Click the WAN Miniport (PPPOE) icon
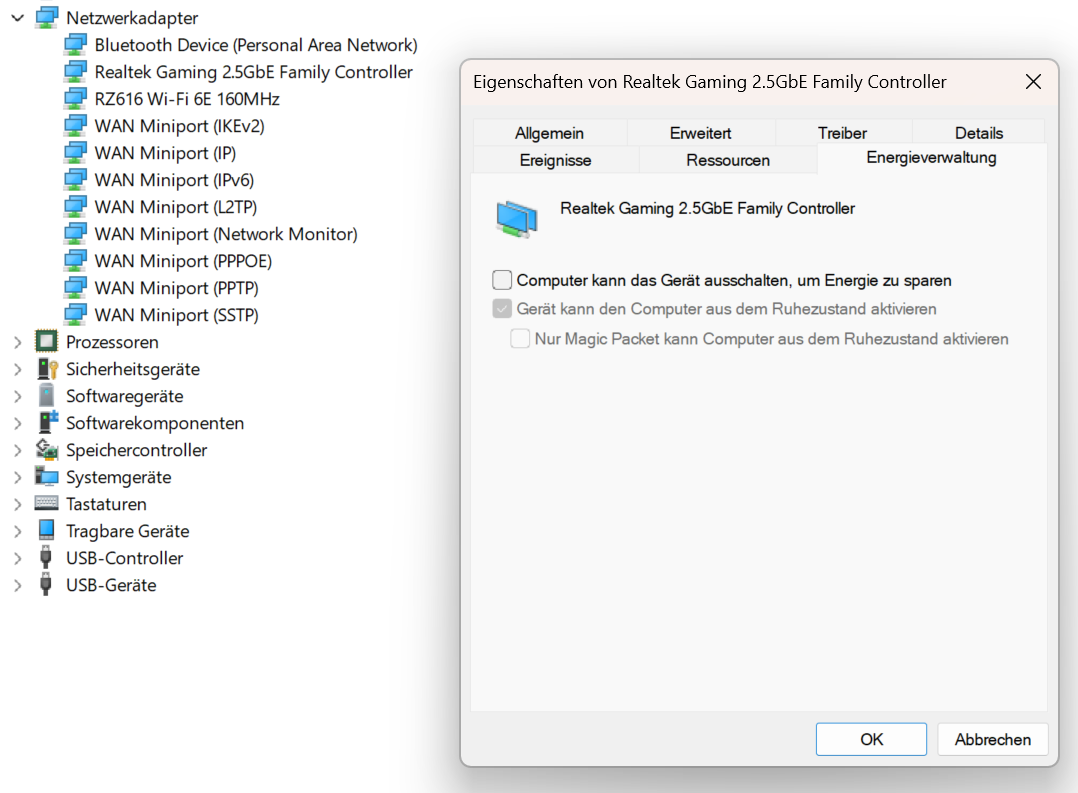1078x793 pixels. (x=75, y=261)
